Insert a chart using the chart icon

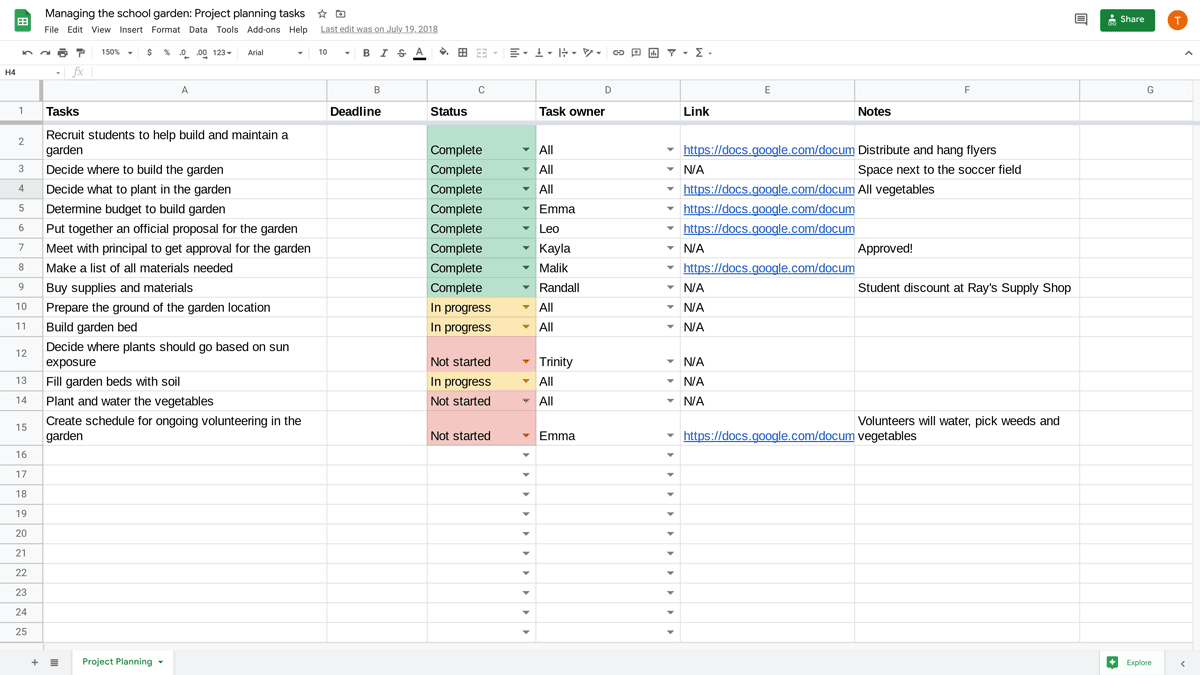[x=653, y=53]
